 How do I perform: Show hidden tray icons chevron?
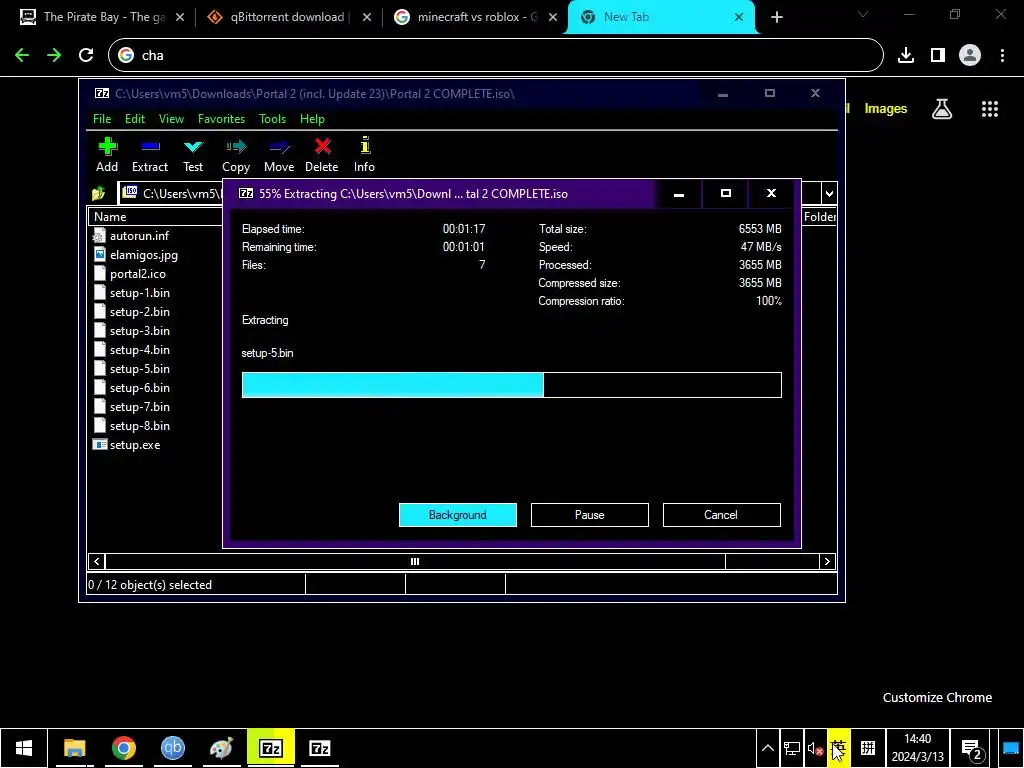768,749
